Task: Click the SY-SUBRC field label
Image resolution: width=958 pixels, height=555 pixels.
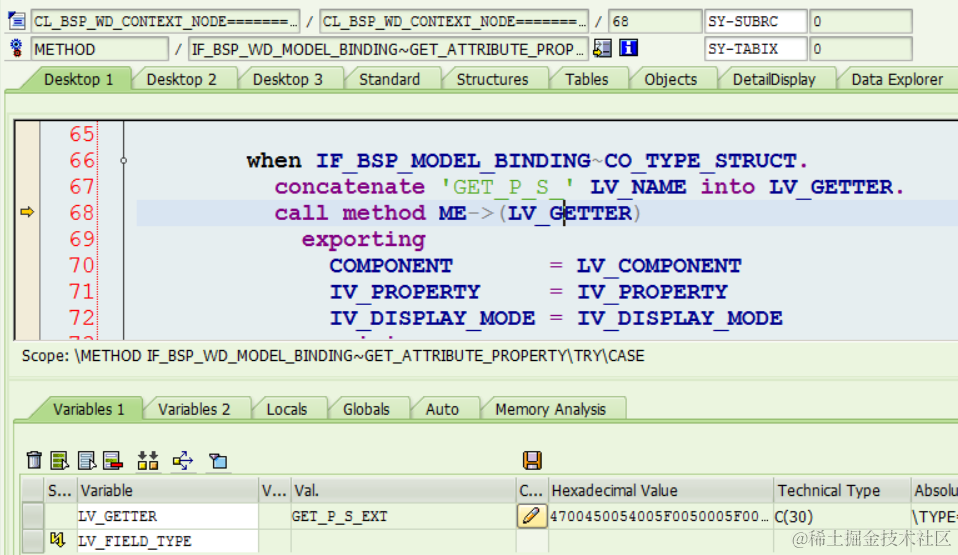Action: coord(755,21)
